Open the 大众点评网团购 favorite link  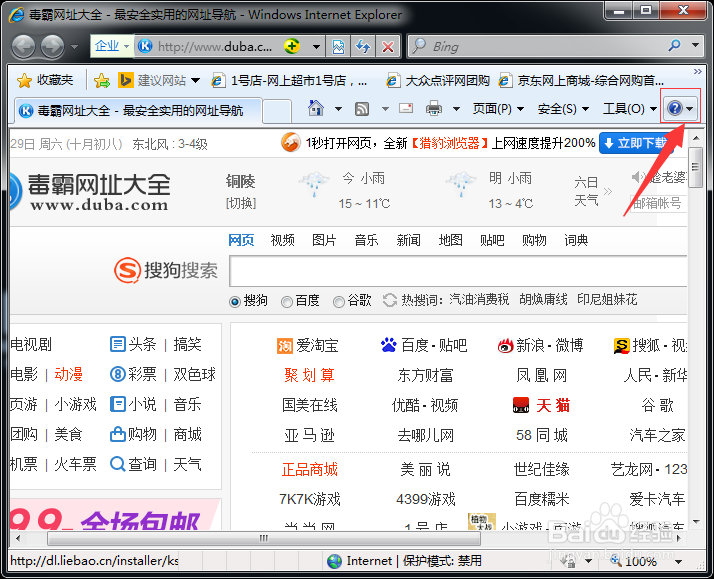click(x=438, y=81)
